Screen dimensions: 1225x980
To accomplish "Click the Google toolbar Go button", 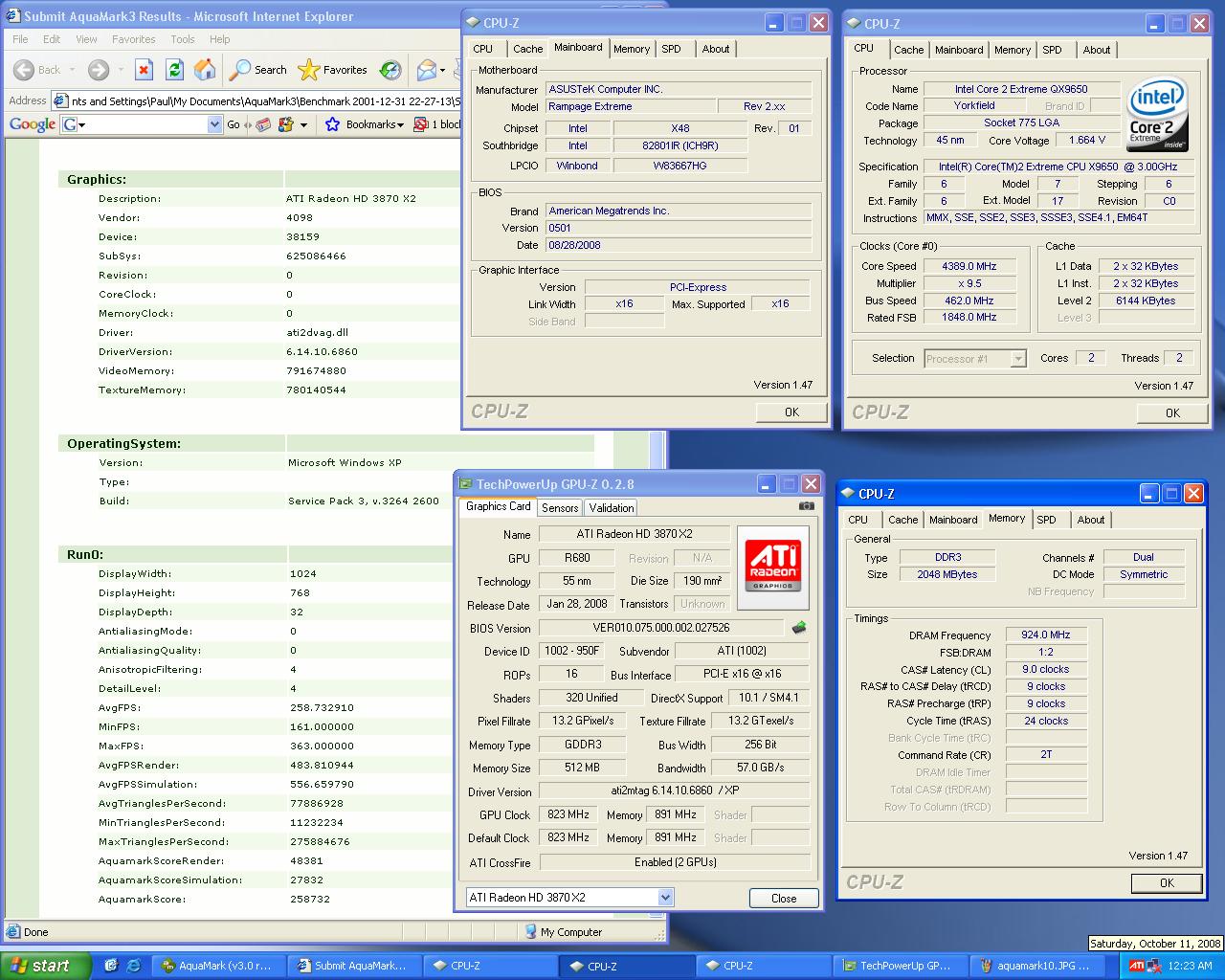I will click(x=234, y=124).
